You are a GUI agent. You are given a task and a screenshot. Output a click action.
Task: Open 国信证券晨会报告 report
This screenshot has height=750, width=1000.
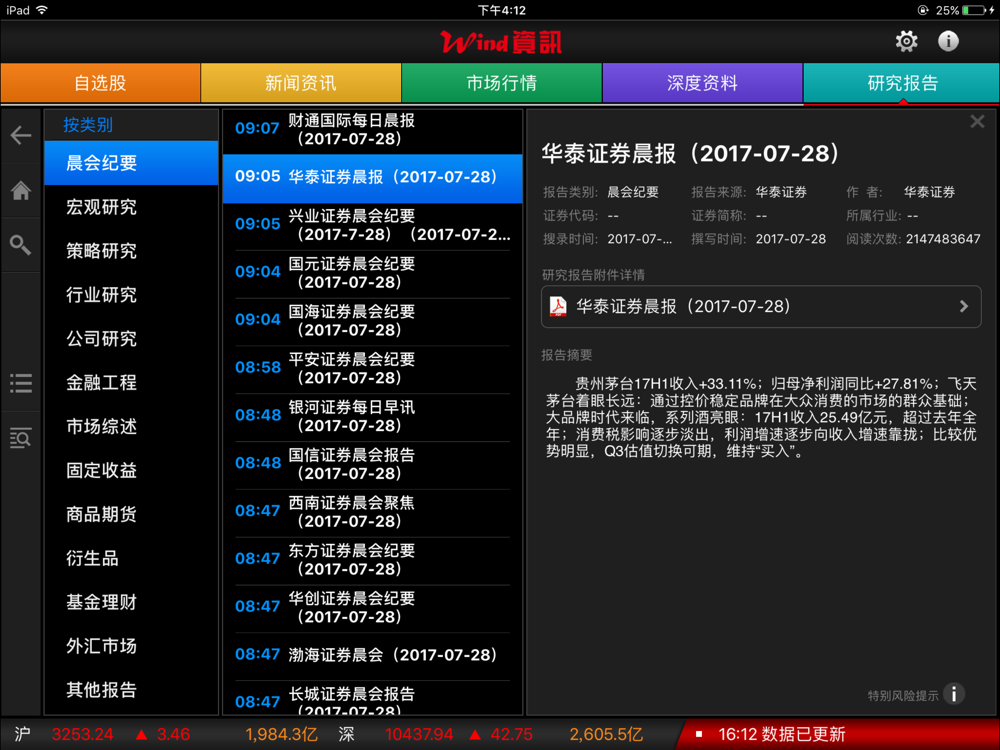[372, 465]
